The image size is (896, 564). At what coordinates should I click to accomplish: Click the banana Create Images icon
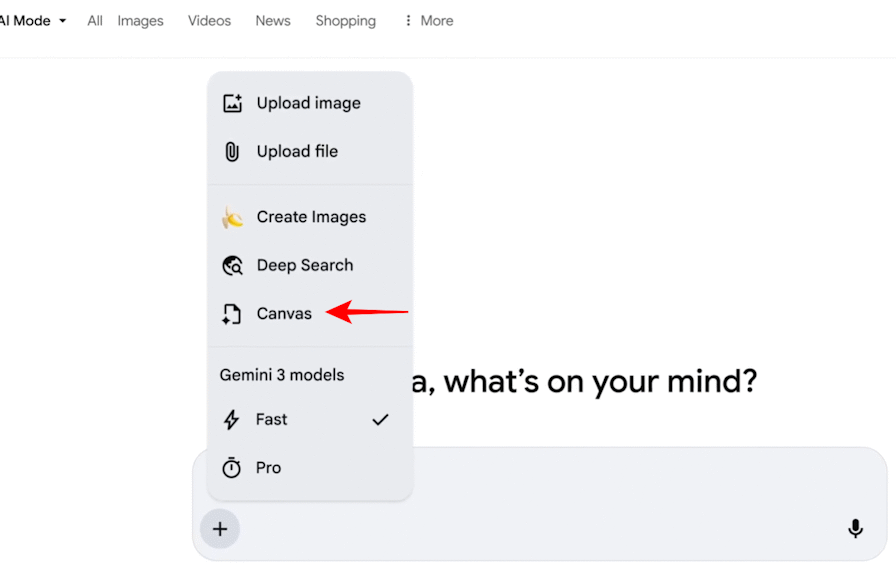(x=232, y=217)
